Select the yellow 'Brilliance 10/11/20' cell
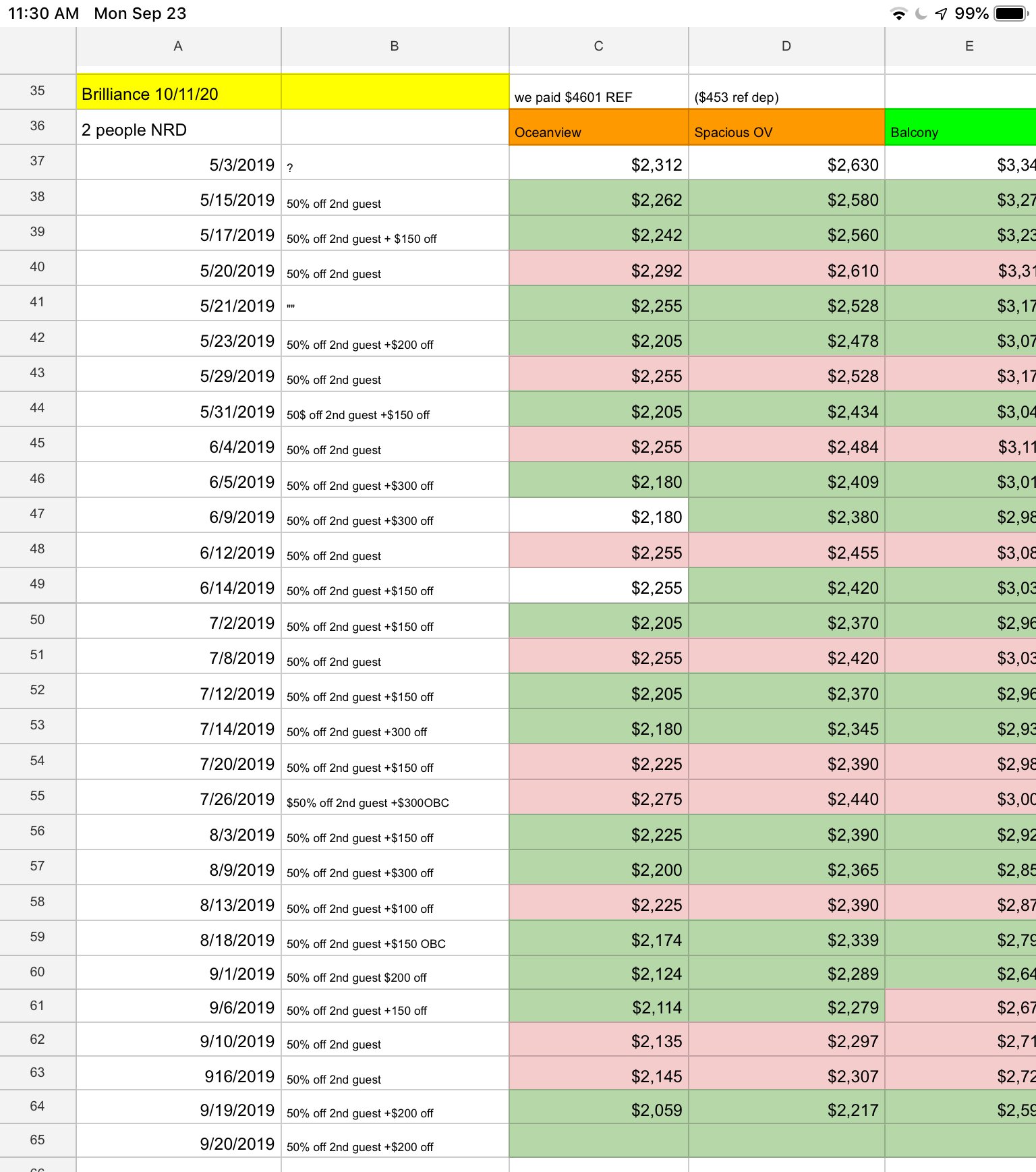This screenshot has width=1036, height=1172. [x=179, y=92]
